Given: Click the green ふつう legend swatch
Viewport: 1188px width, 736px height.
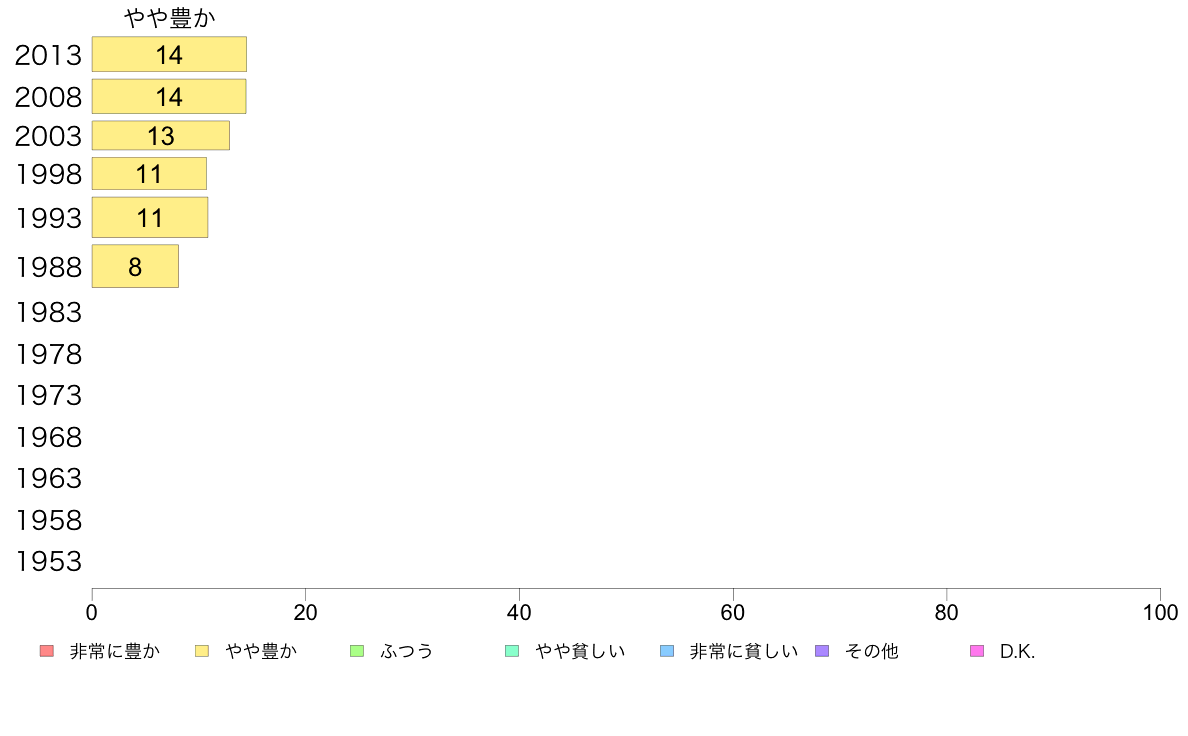Looking at the screenshot, I should 357,651.
